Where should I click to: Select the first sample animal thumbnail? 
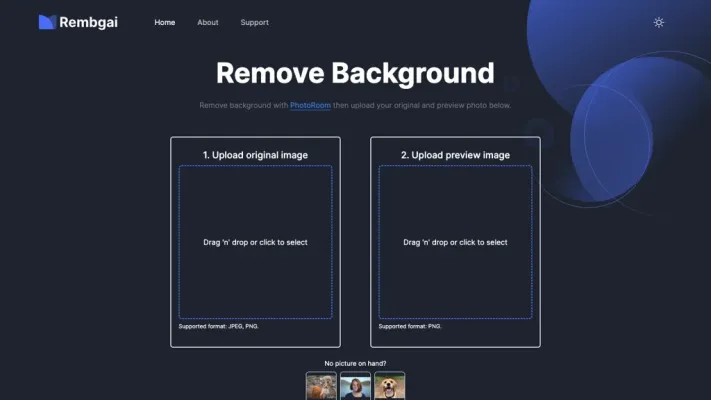point(321,386)
